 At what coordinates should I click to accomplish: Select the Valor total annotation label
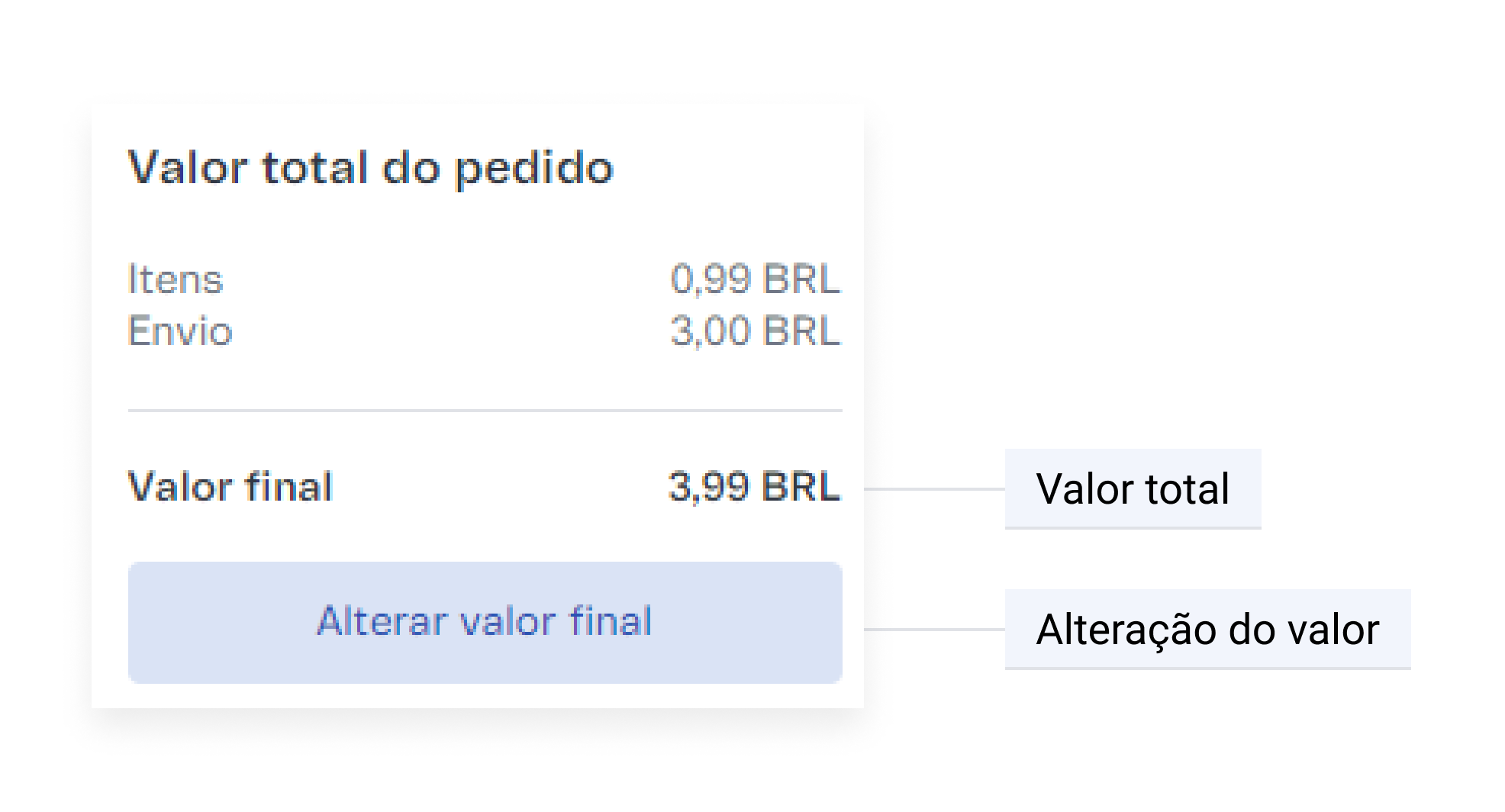(x=1133, y=488)
